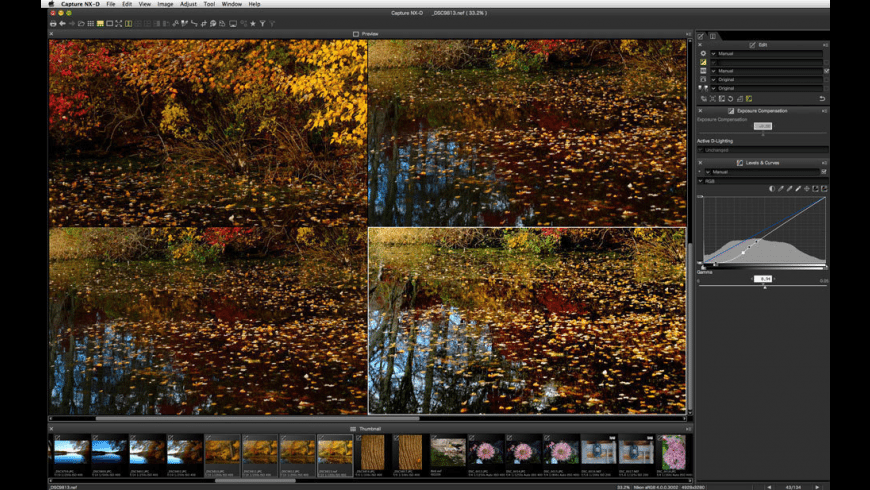870x490 pixels.
Task: Open the second Manual dropdown in Edit
Action: tap(766, 71)
